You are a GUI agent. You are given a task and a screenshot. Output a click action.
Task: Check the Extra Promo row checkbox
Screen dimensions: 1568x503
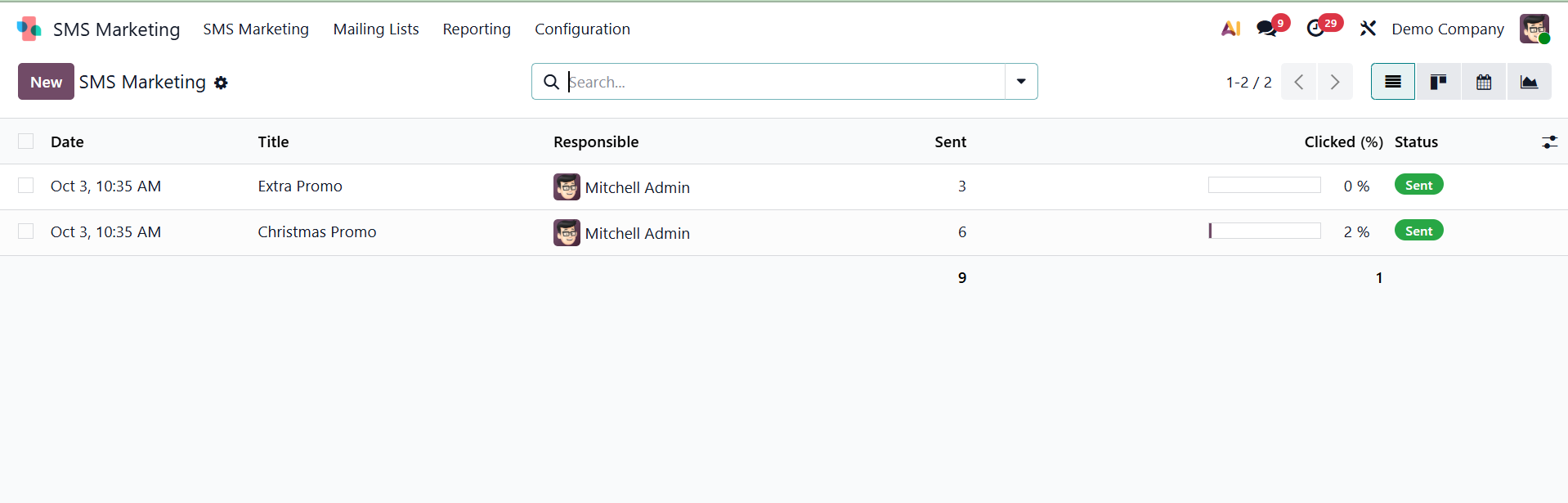(26, 186)
